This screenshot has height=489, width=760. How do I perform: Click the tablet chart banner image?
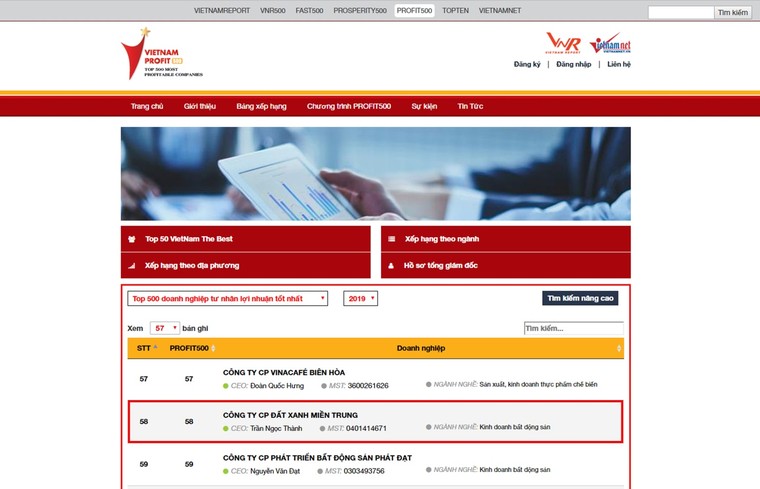(x=376, y=174)
